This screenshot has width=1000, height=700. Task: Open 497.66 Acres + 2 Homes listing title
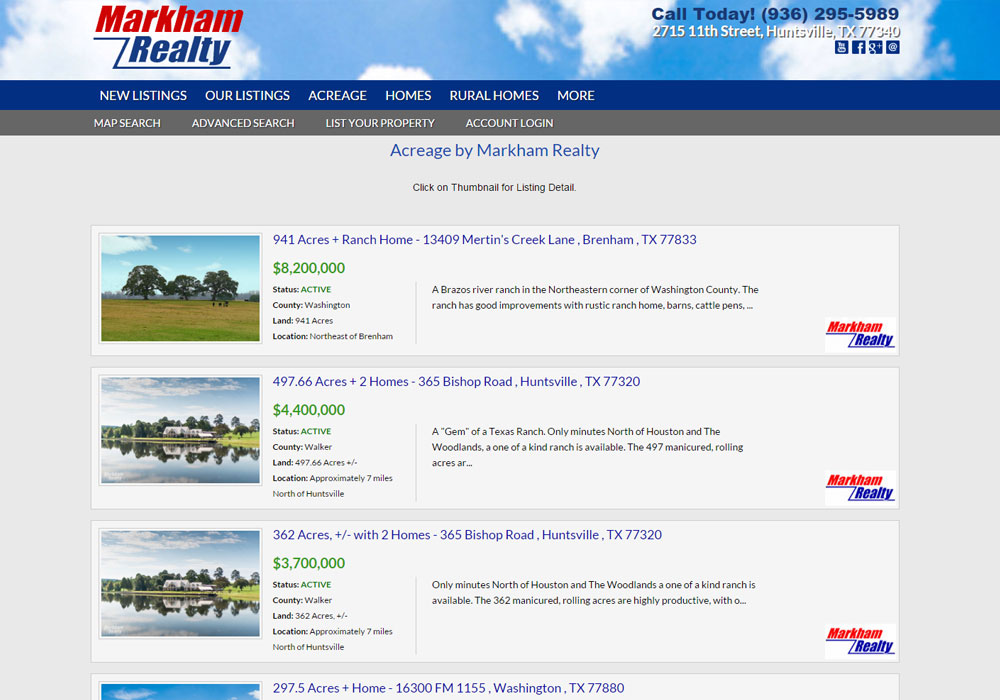[457, 382]
